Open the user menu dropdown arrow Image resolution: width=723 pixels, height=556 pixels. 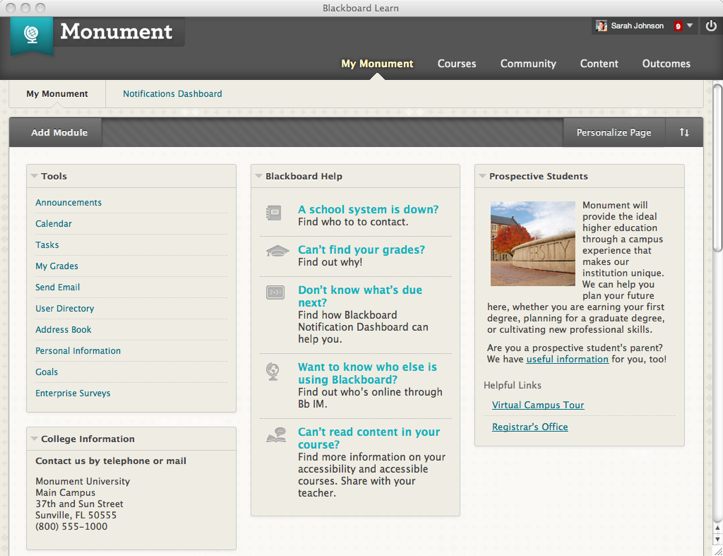[x=690, y=26]
